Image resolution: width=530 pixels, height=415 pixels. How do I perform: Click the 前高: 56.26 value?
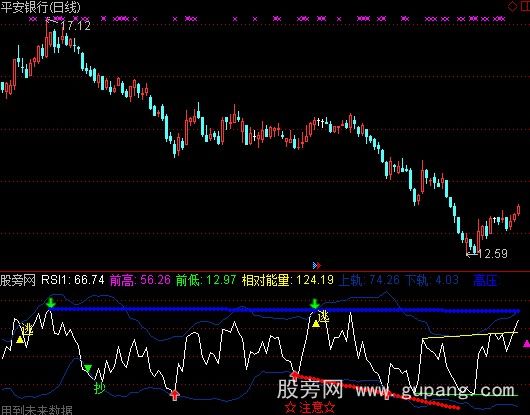140,280
